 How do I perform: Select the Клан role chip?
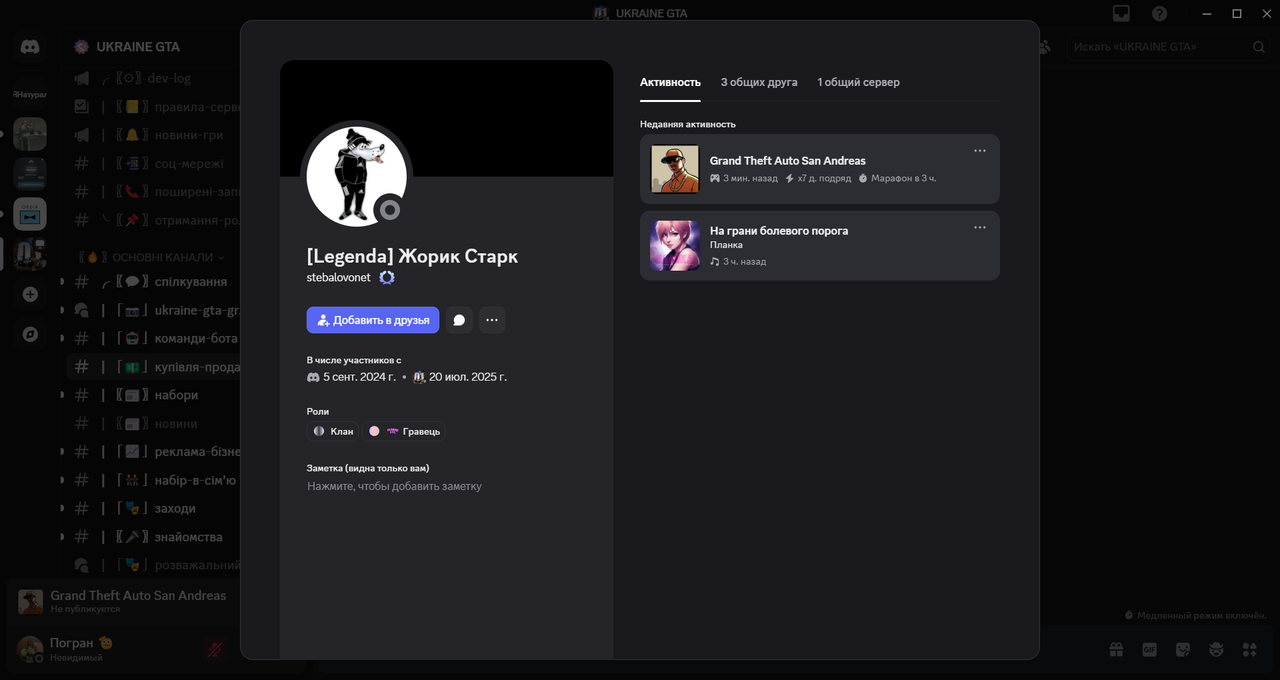click(x=333, y=431)
